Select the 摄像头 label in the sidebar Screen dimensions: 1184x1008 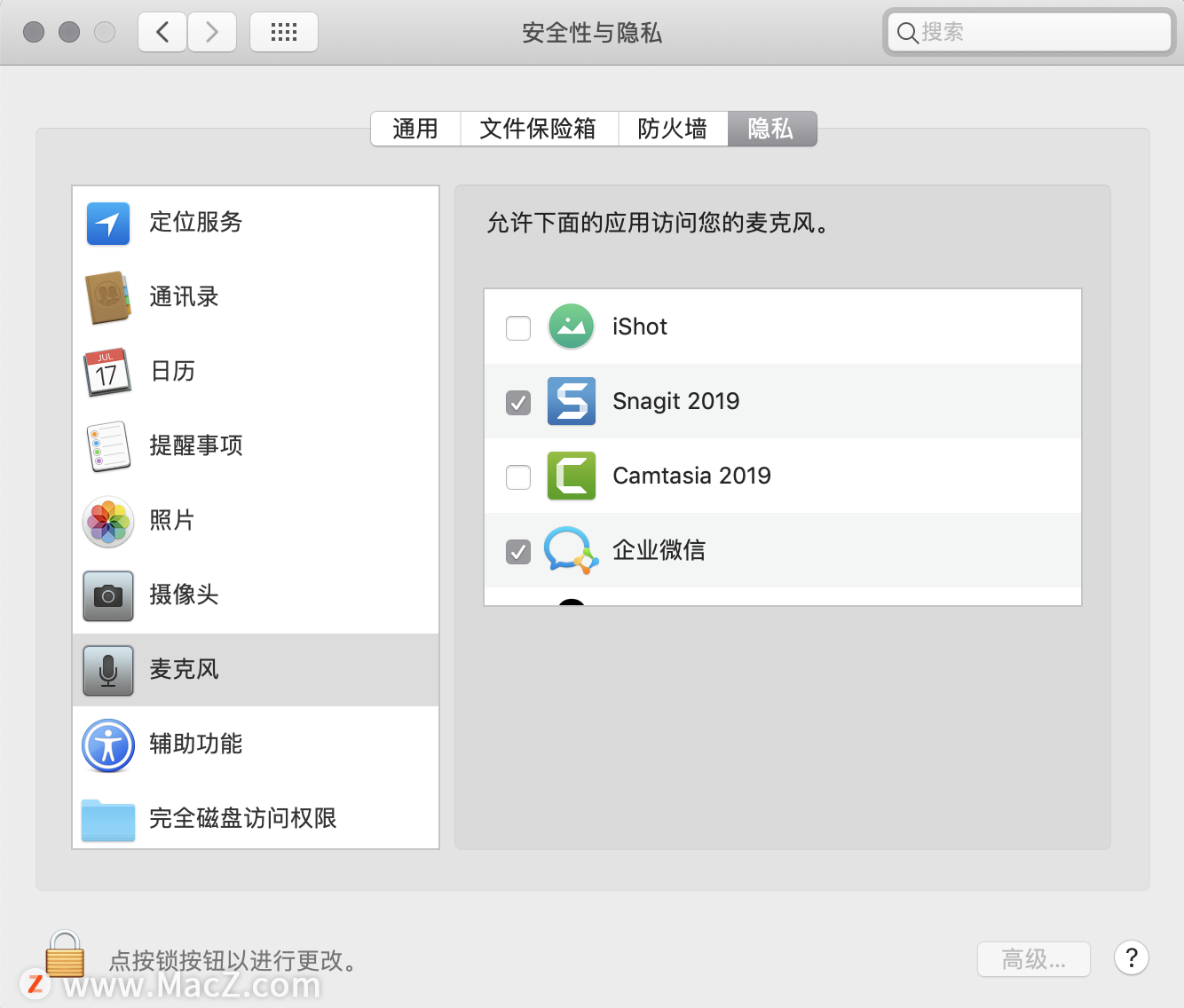pos(184,595)
